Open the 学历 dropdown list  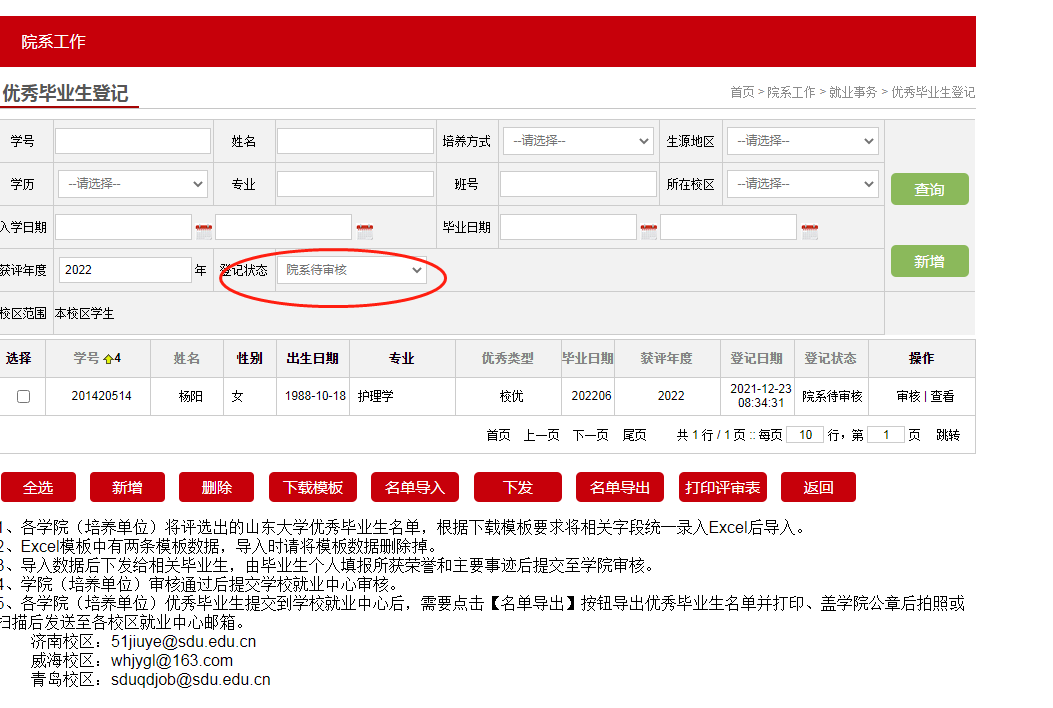point(133,184)
